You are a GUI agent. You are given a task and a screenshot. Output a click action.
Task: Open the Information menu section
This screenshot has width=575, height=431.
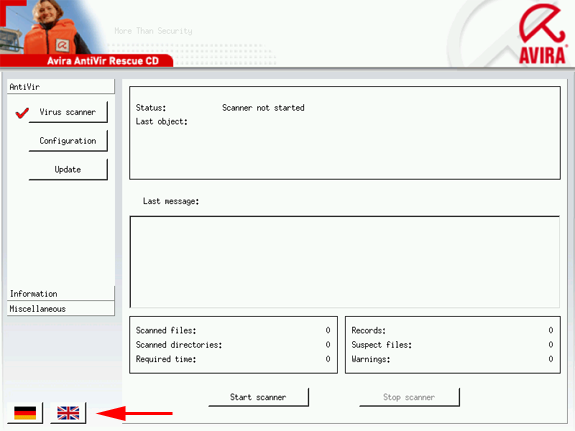pyautogui.click(x=61, y=294)
